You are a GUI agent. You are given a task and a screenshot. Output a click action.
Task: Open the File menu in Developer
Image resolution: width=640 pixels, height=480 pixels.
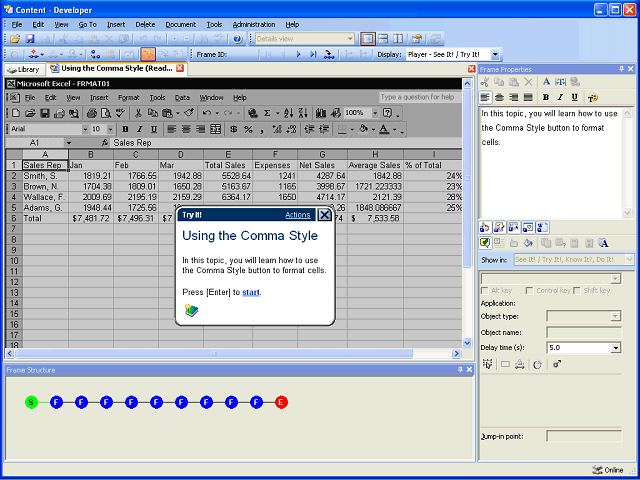[17, 24]
